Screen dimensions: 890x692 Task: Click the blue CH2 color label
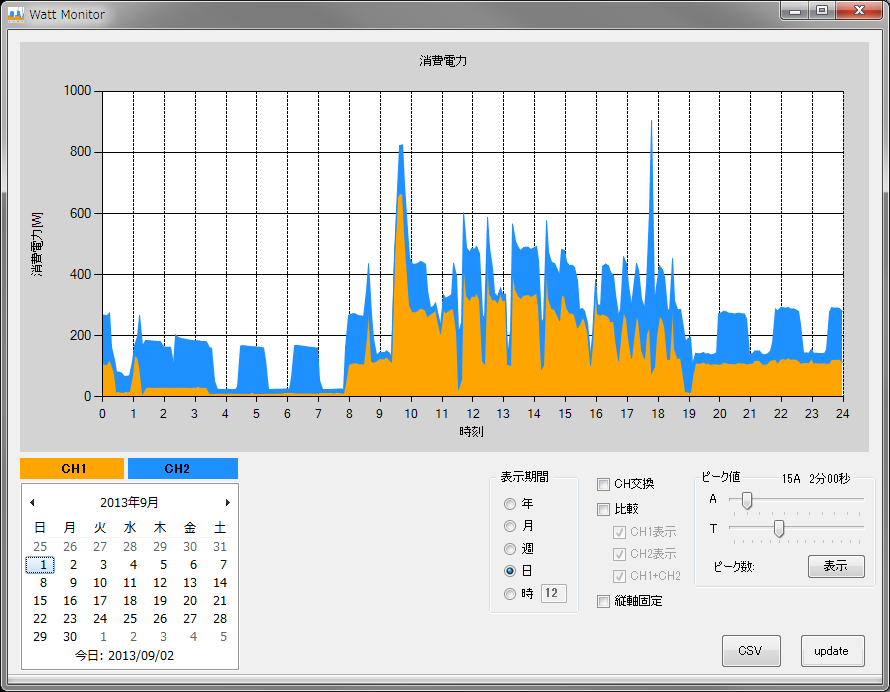(183, 468)
